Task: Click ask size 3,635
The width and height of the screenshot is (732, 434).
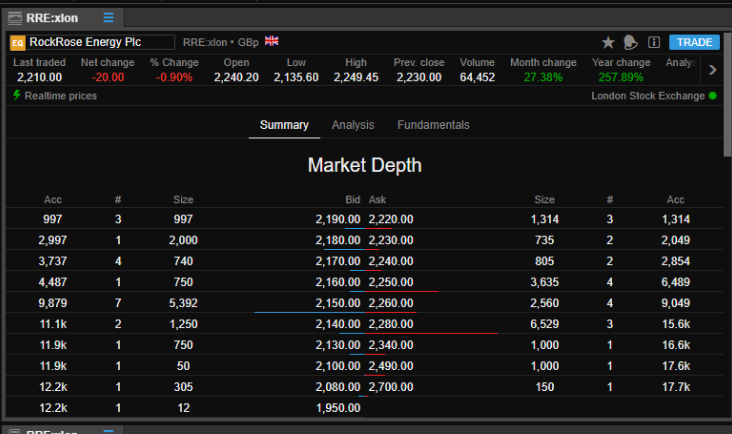Action: 544,282
